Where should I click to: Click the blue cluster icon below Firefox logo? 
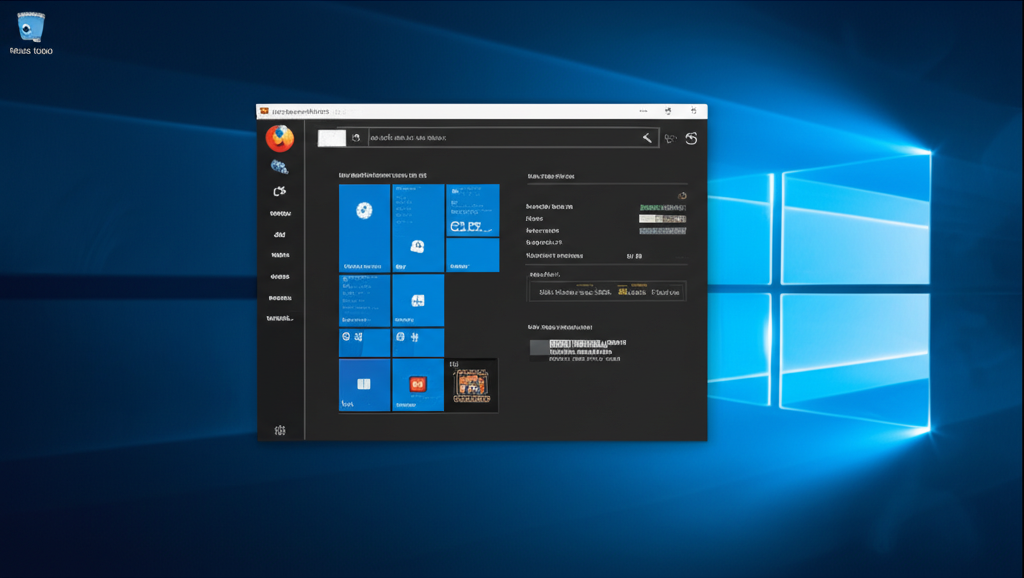[280, 167]
